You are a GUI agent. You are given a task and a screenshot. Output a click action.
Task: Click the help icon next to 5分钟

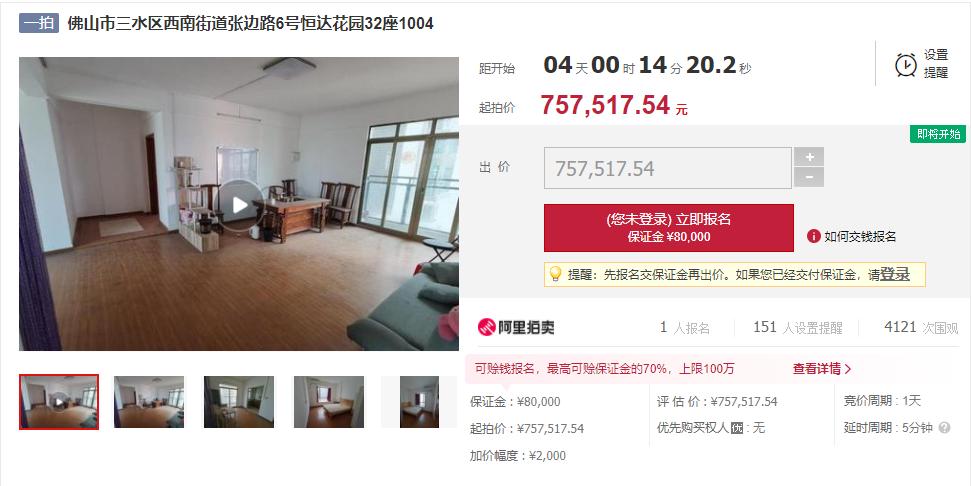coord(944,428)
